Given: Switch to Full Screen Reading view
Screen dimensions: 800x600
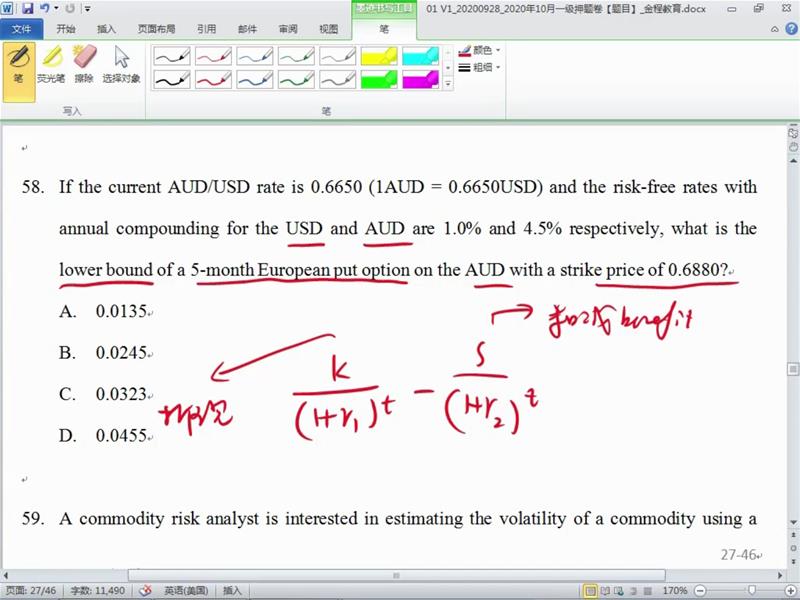Looking at the screenshot, I should (x=606, y=591).
